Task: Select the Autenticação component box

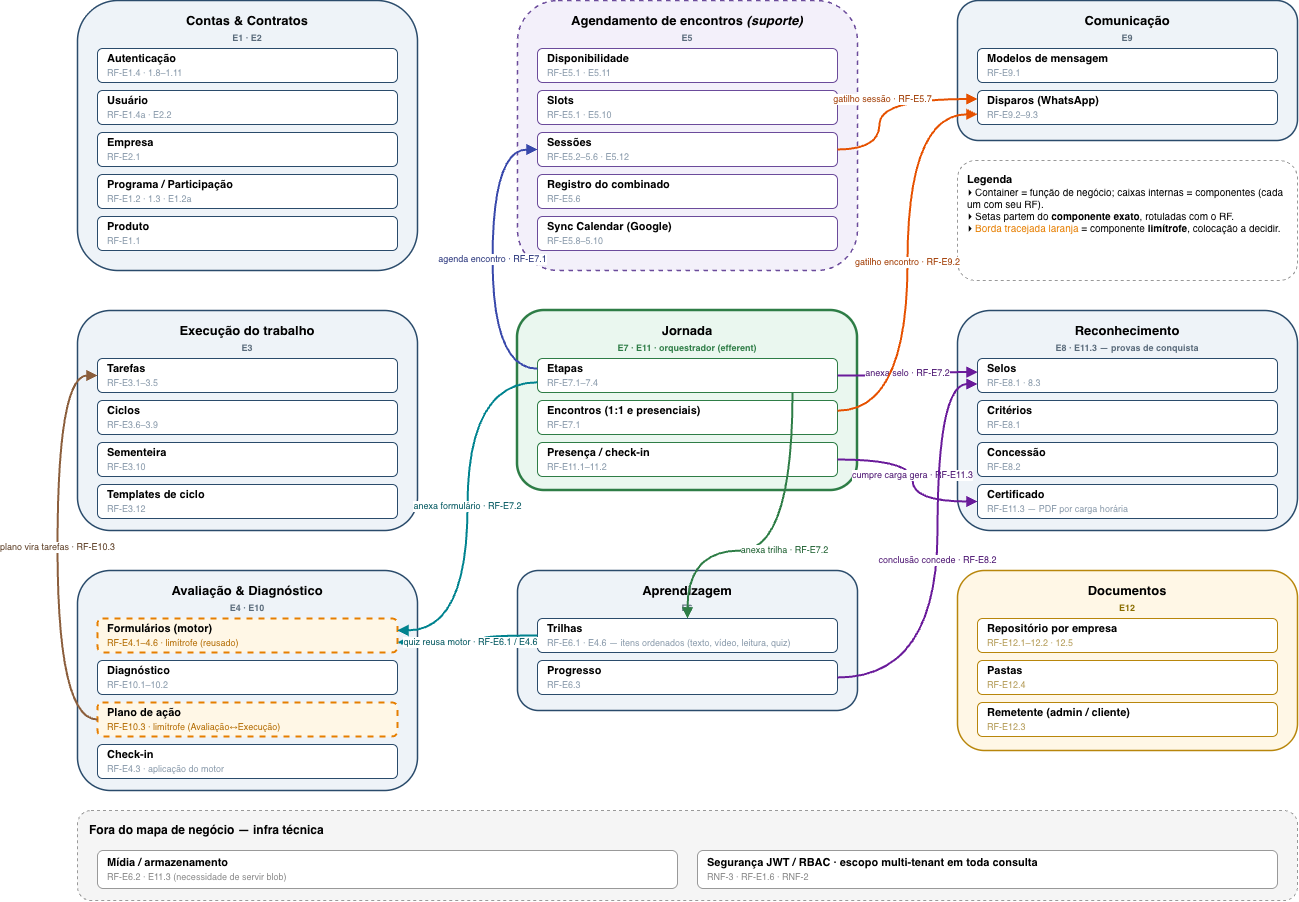Action: 247,65
